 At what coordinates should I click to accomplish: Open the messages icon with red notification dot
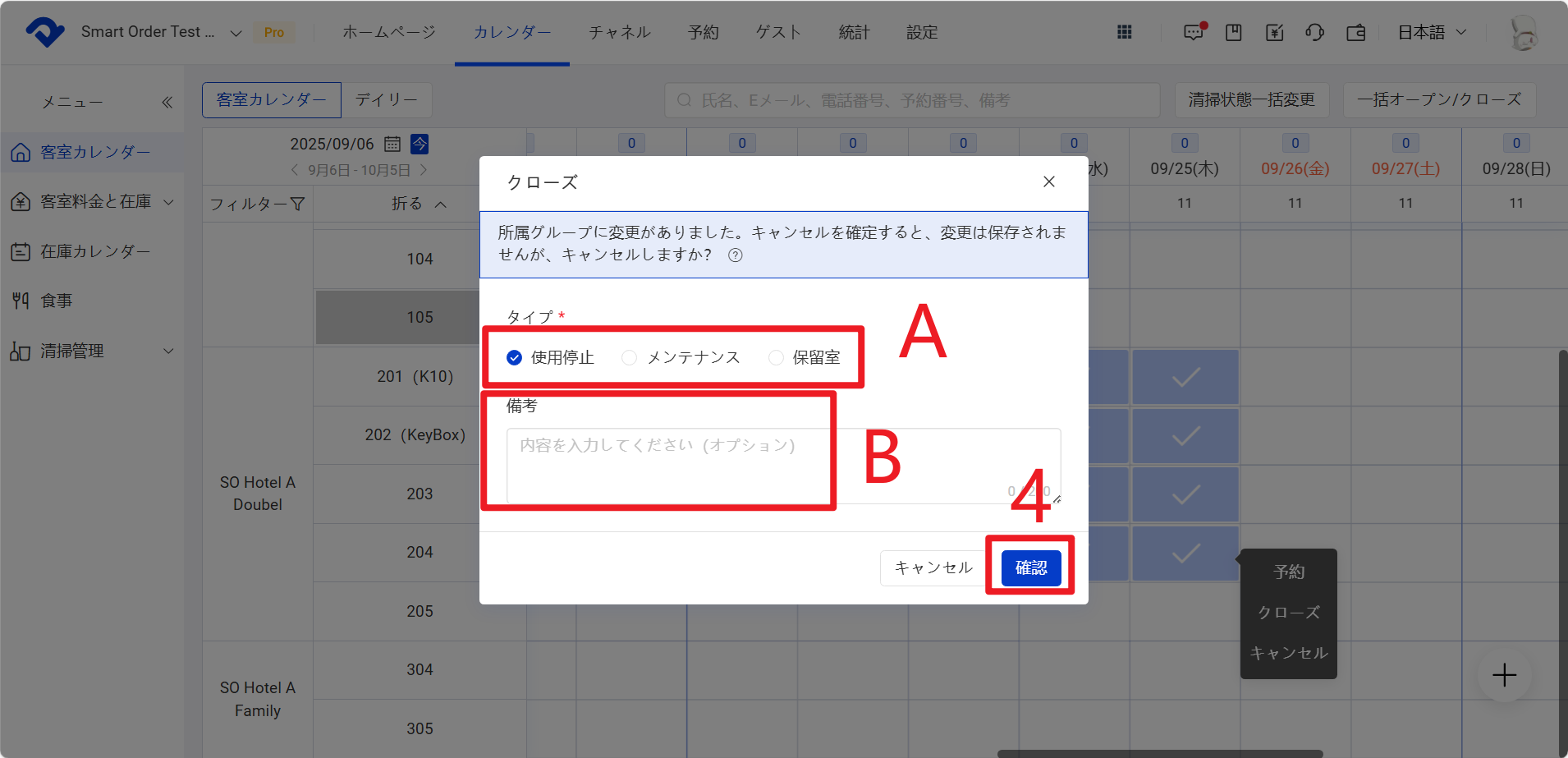click(x=1193, y=32)
